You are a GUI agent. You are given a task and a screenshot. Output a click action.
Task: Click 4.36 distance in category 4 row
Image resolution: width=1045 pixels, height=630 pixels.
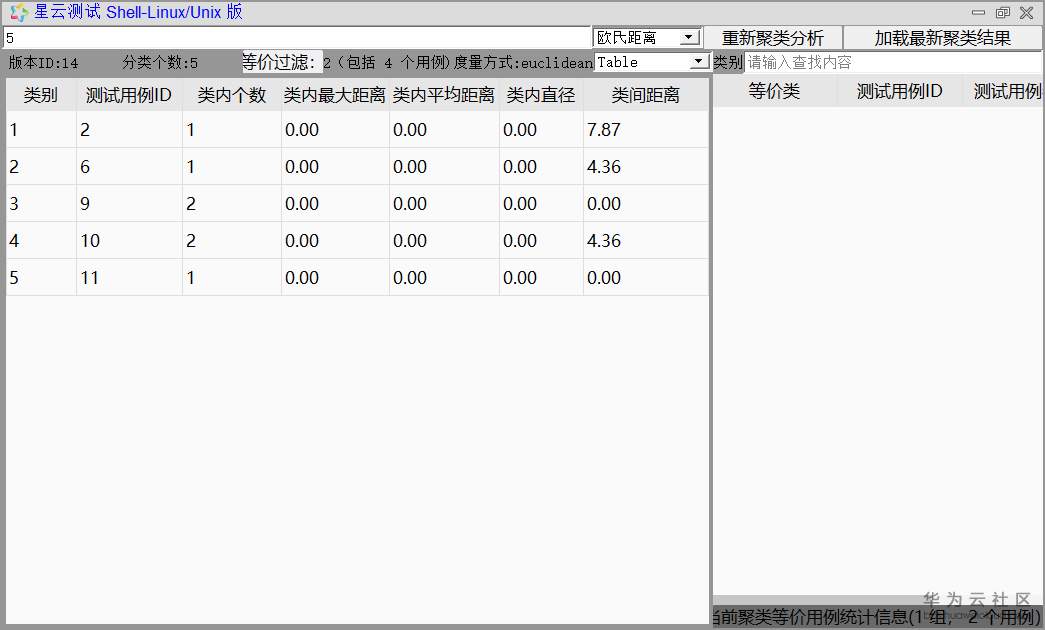(x=645, y=241)
